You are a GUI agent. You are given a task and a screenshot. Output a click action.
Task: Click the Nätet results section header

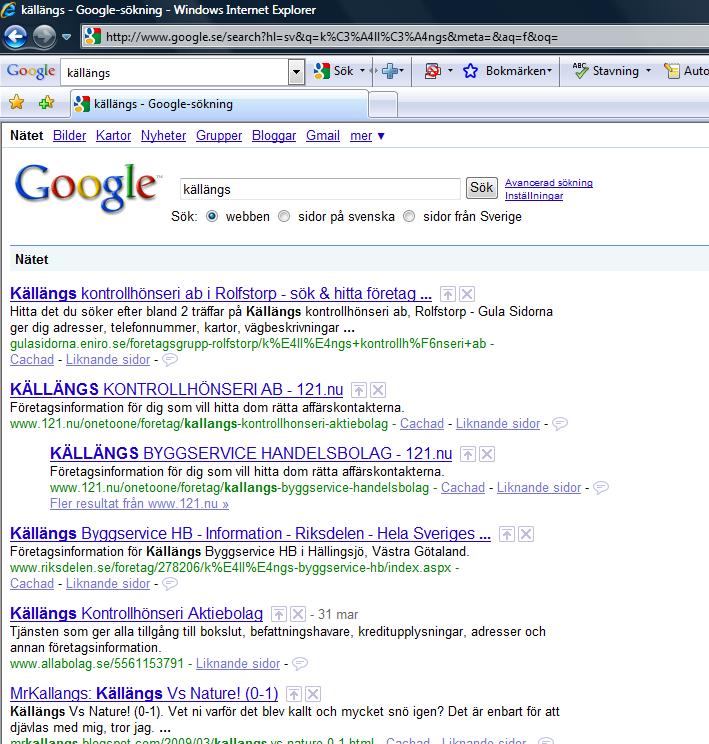coord(32,260)
